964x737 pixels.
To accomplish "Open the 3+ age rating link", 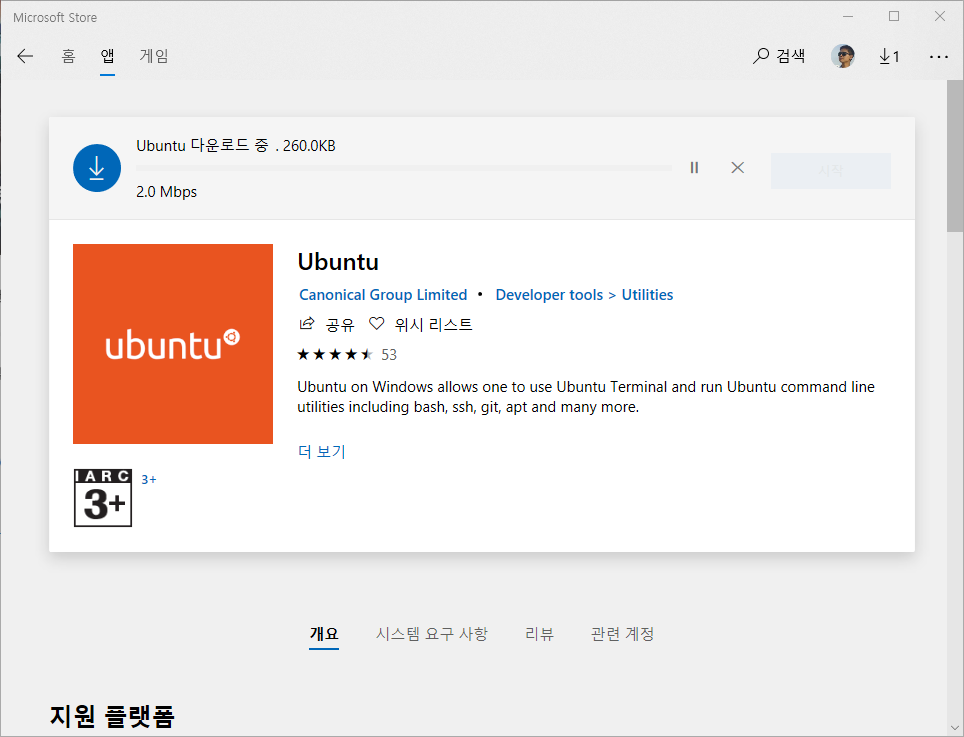I will pyautogui.click(x=149, y=479).
